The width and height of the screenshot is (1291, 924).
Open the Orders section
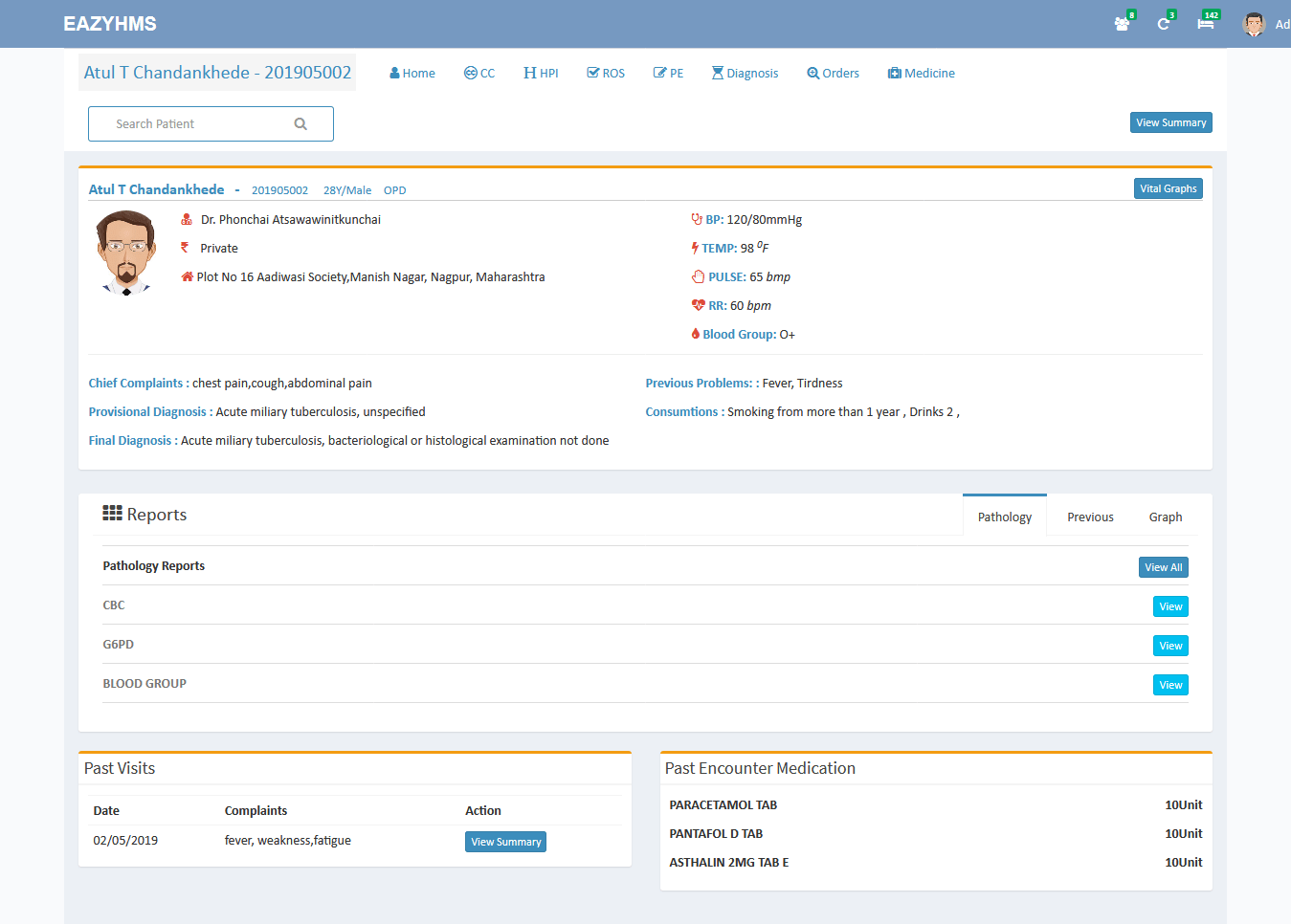point(833,74)
